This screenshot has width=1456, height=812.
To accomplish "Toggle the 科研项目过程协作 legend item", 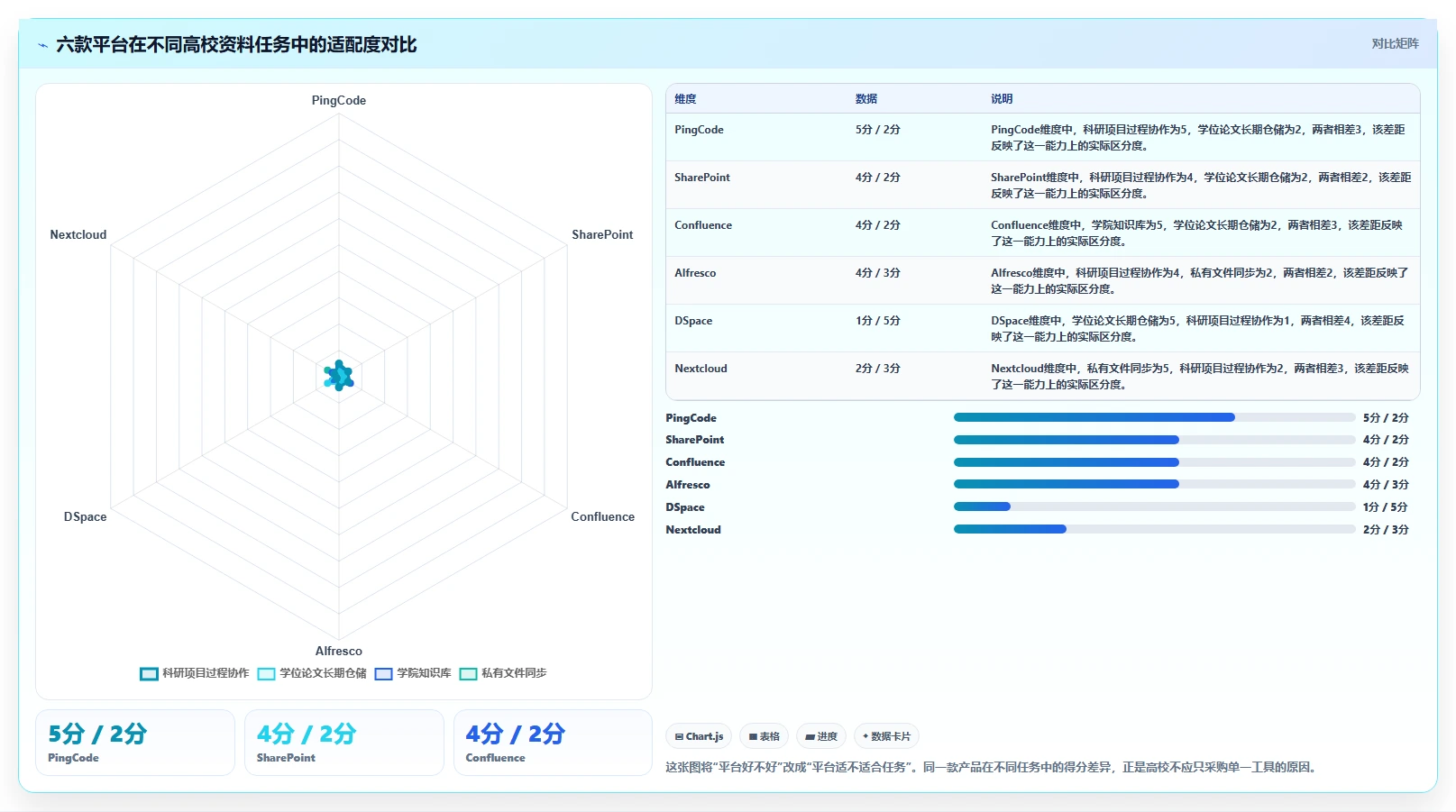I will point(195,673).
